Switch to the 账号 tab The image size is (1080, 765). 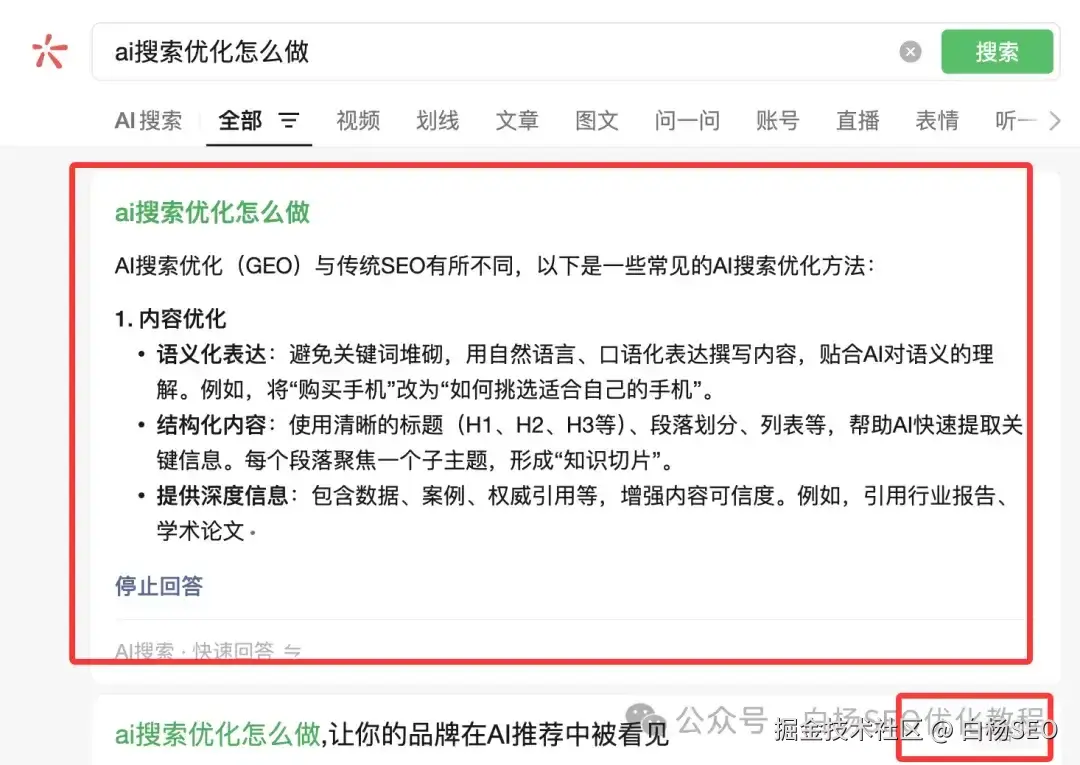point(778,120)
